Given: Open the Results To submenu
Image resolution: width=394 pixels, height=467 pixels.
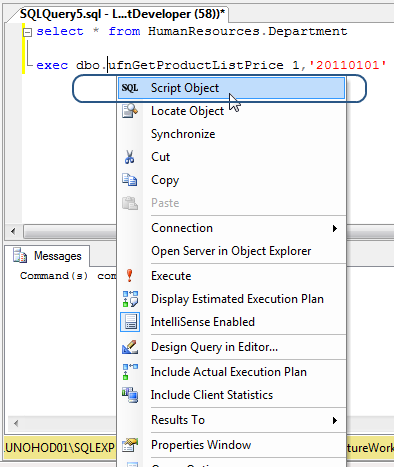Looking at the screenshot, I should (231, 420).
